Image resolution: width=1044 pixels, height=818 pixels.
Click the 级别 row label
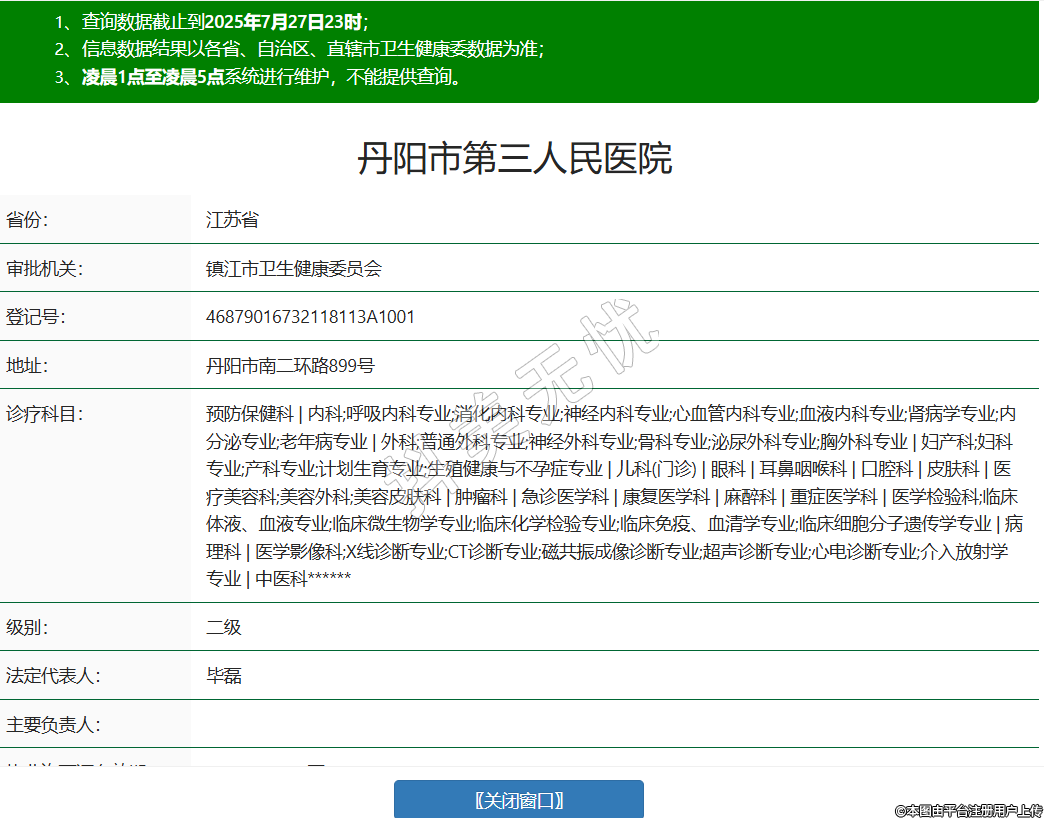coord(27,628)
